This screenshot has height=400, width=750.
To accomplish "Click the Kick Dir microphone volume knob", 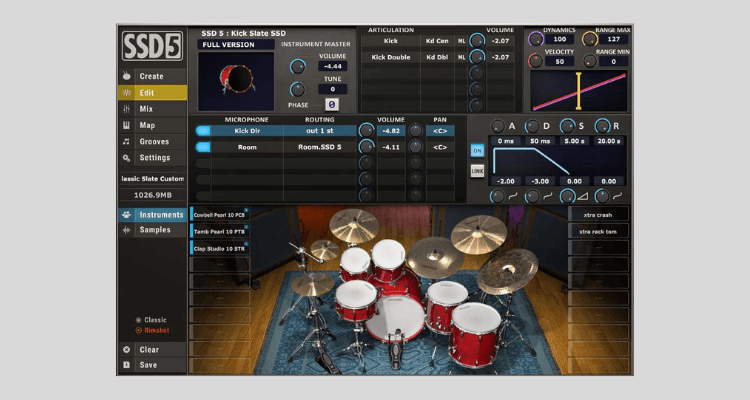I will pyautogui.click(x=366, y=131).
